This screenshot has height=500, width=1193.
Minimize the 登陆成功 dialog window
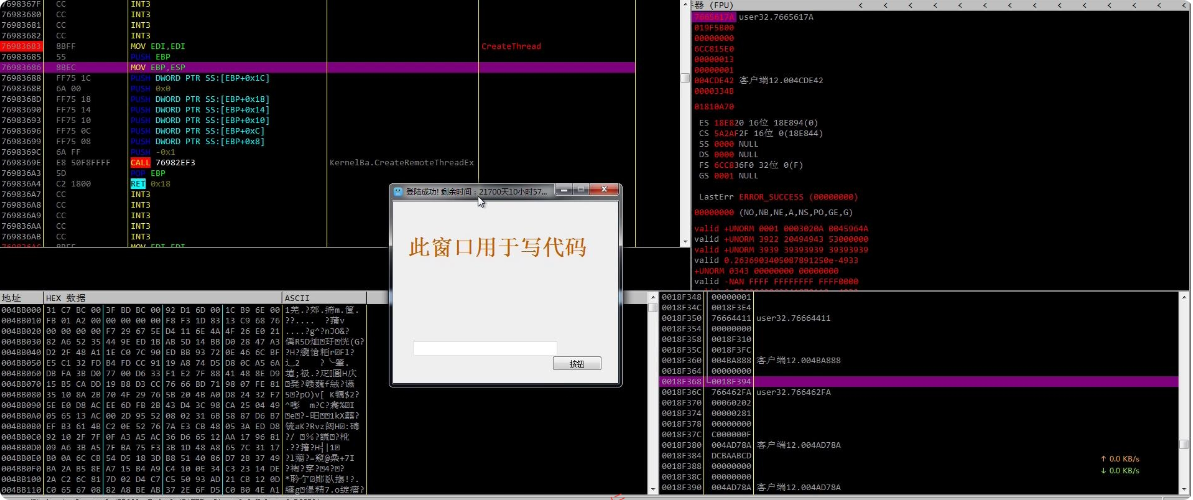[562, 189]
